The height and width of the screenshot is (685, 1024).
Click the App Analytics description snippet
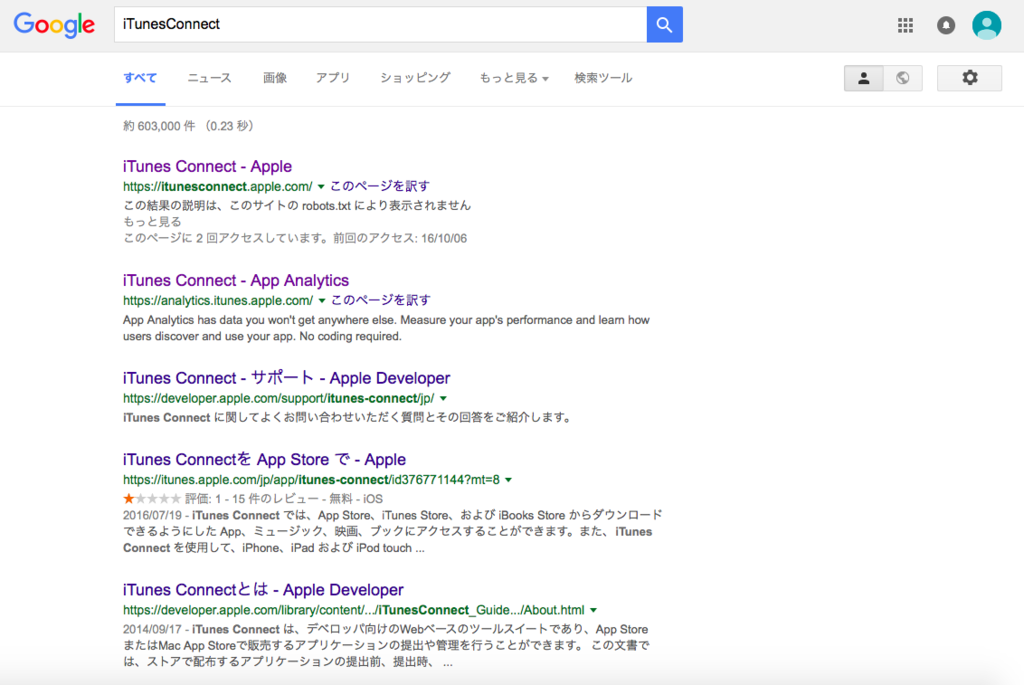tap(386, 328)
